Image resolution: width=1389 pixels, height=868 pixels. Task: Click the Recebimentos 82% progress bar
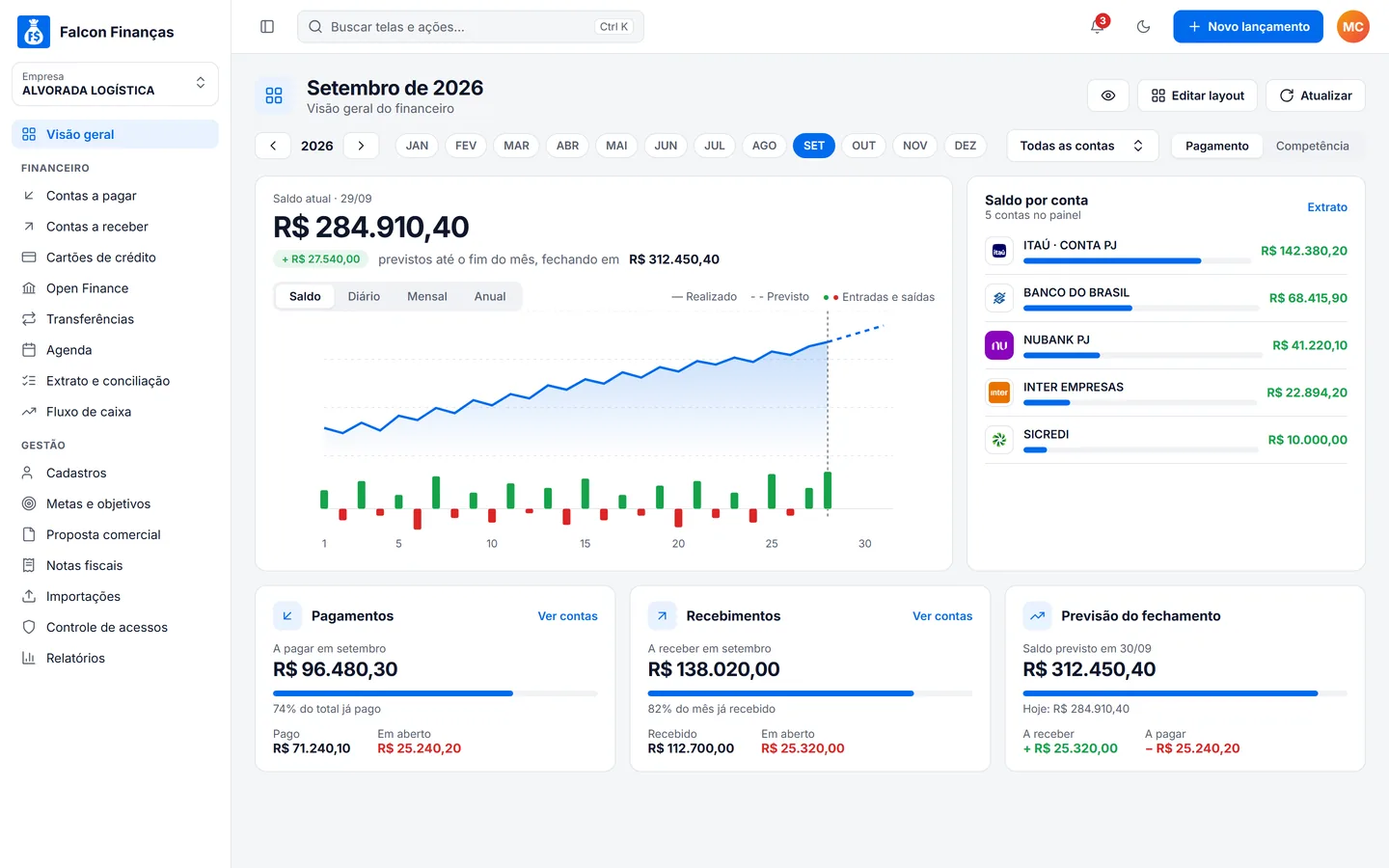coord(810,693)
